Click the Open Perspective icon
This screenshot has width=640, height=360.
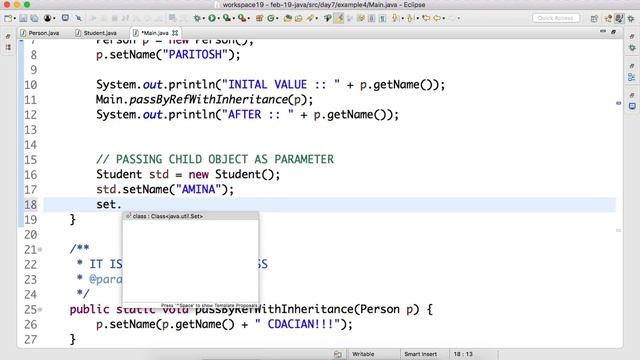click(594, 18)
